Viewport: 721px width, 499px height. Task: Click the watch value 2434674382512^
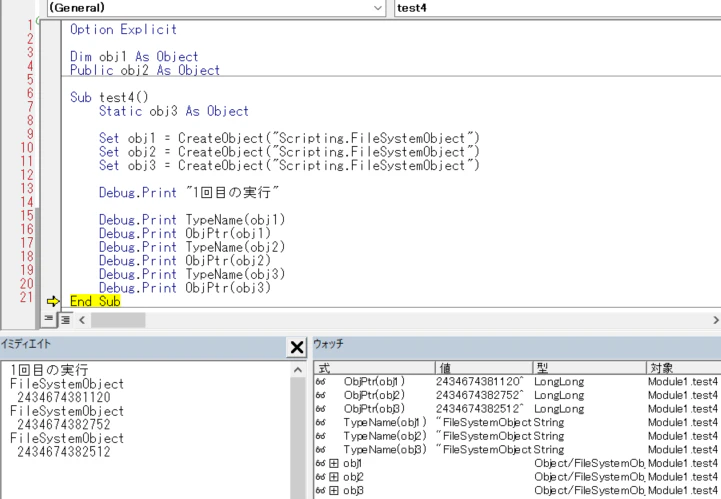tap(480, 409)
